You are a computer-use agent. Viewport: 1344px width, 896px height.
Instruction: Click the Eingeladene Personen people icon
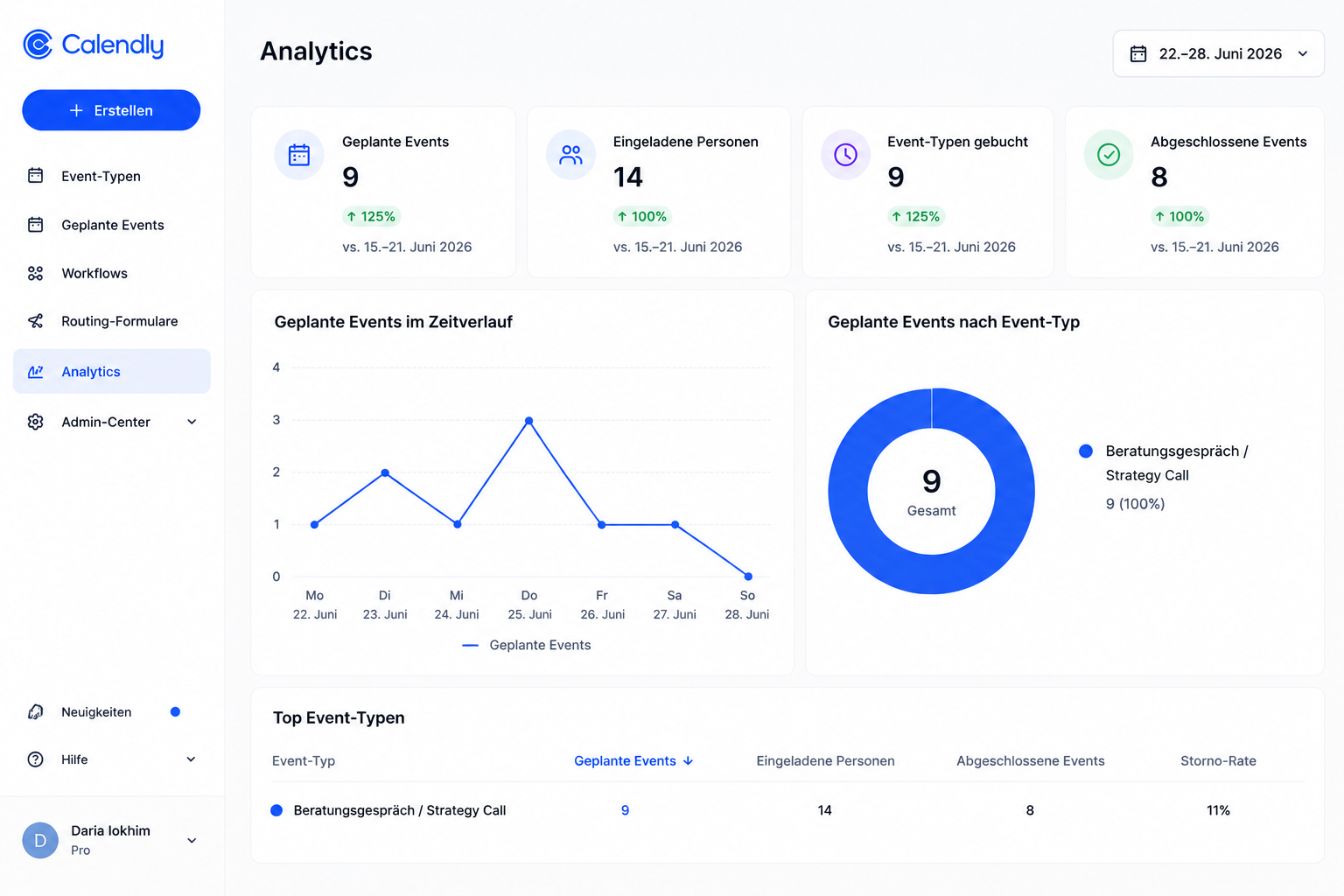571,155
